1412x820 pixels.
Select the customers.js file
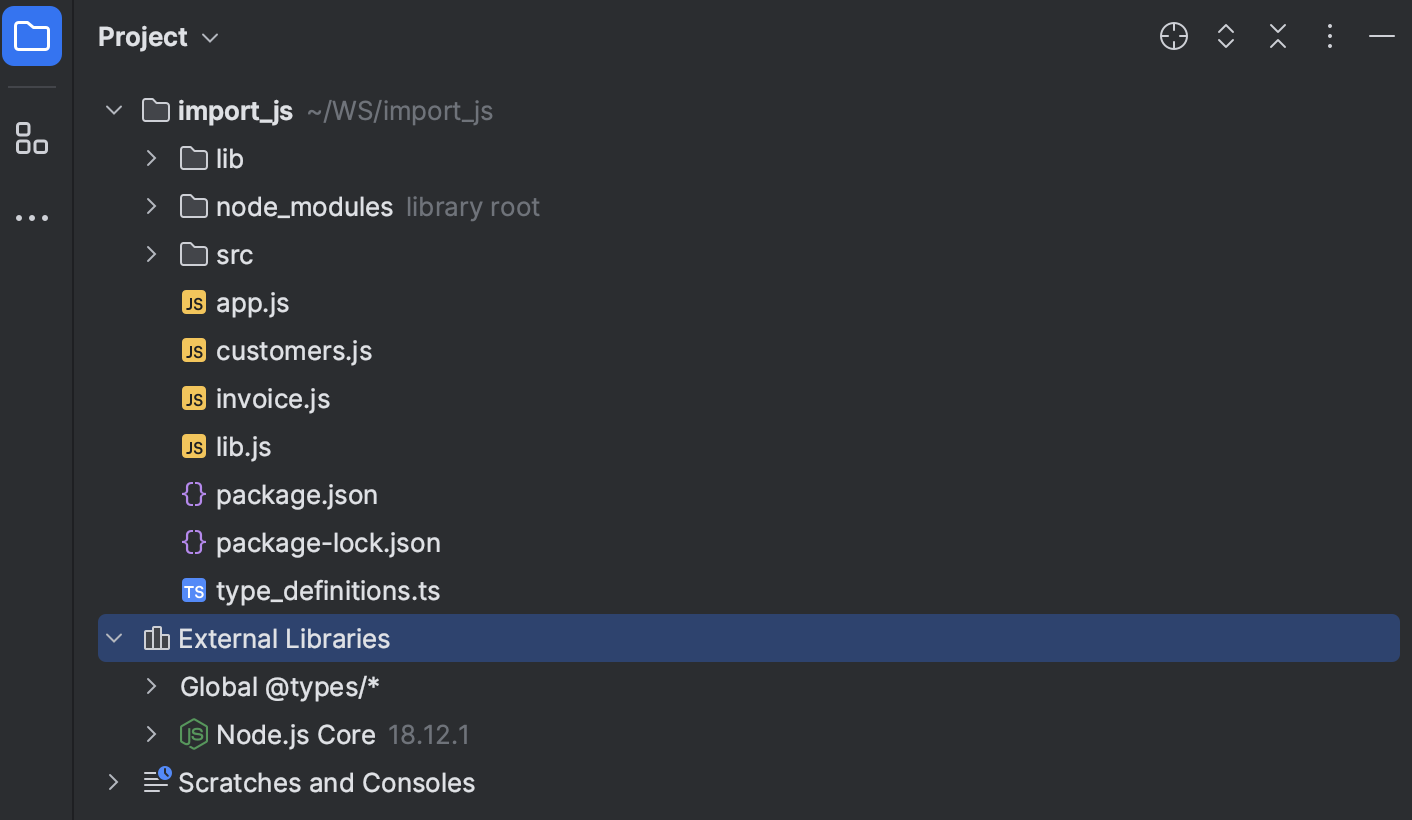coord(294,350)
